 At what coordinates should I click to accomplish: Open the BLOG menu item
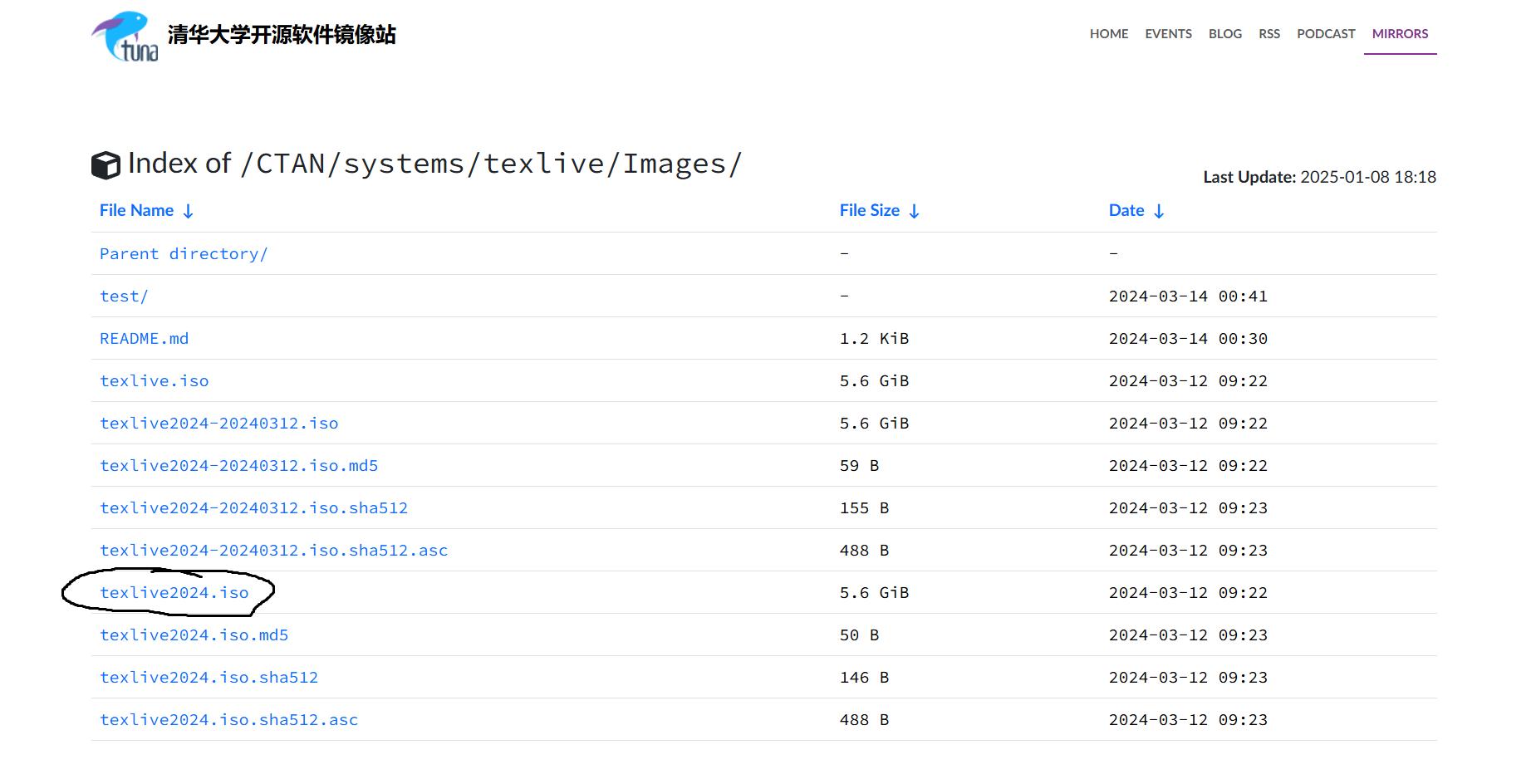[x=1225, y=34]
